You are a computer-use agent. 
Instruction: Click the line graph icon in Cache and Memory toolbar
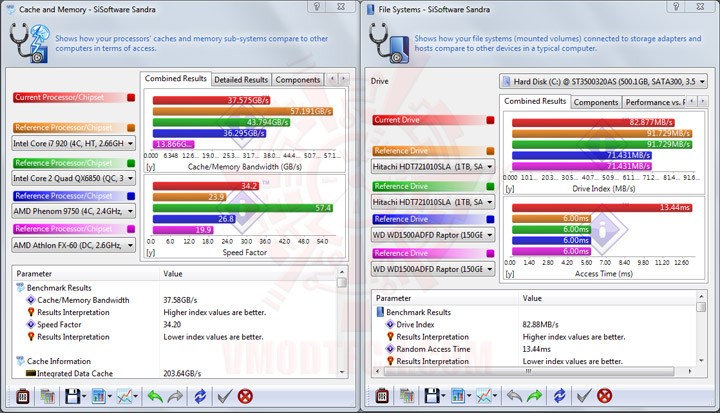[124, 396]
